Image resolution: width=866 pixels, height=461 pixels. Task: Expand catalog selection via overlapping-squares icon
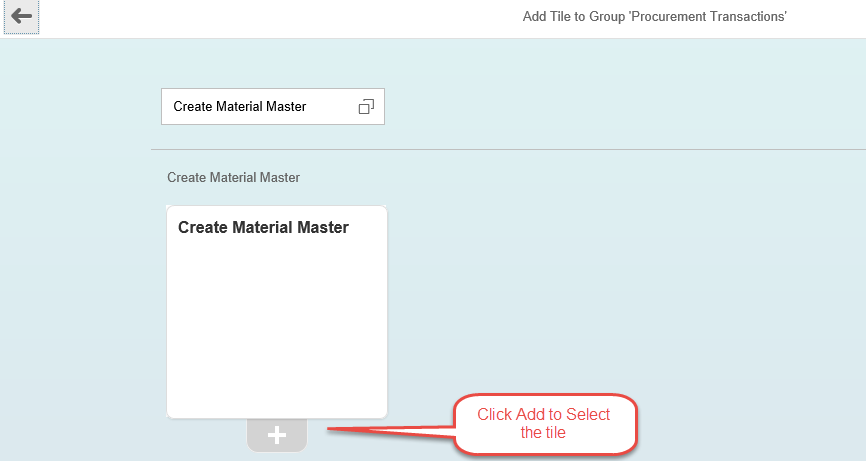click(x=366, y=107)
